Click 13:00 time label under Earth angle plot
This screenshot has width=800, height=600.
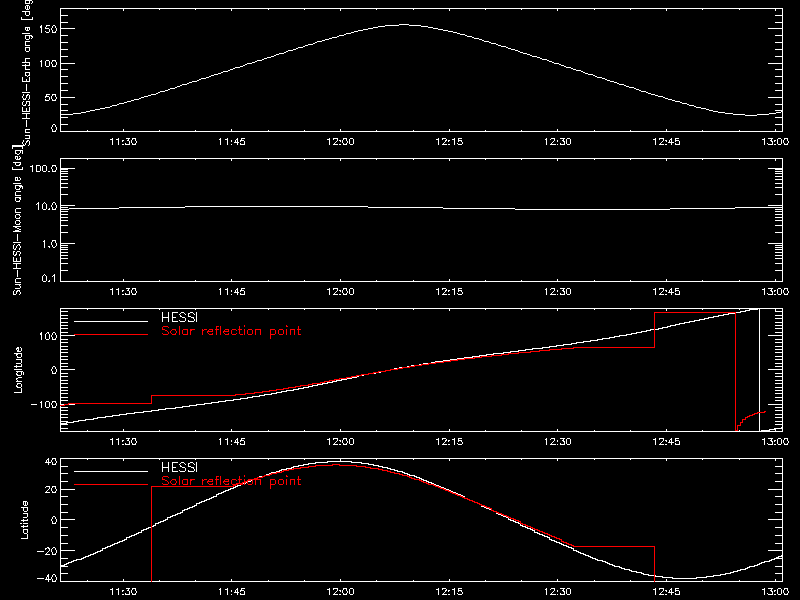[x=775, y=142]
